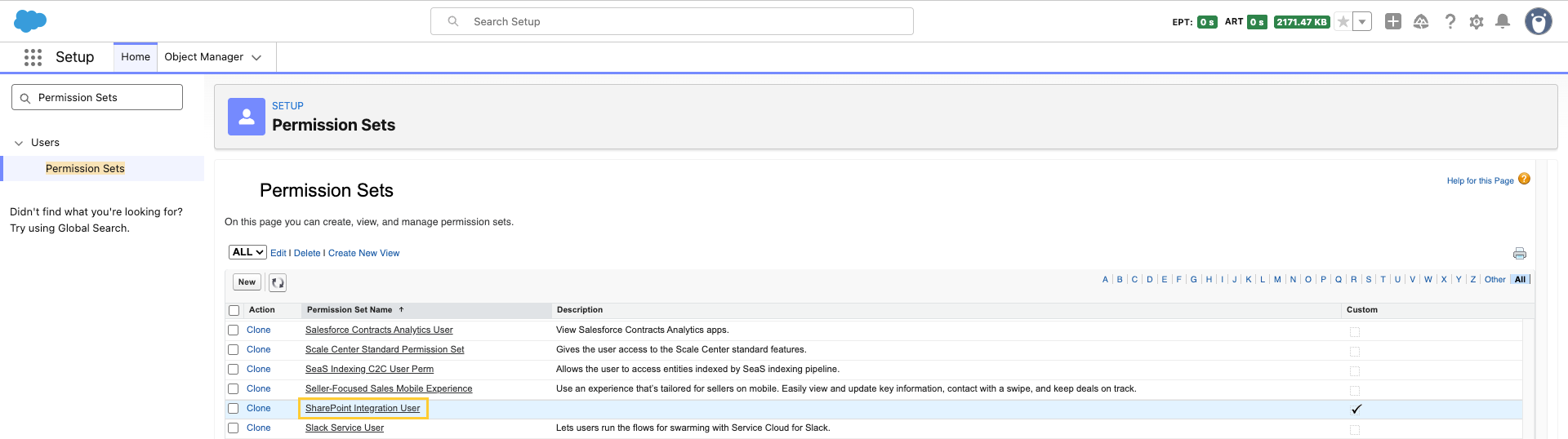Sort by Permission Set Name column

[350, 310]
